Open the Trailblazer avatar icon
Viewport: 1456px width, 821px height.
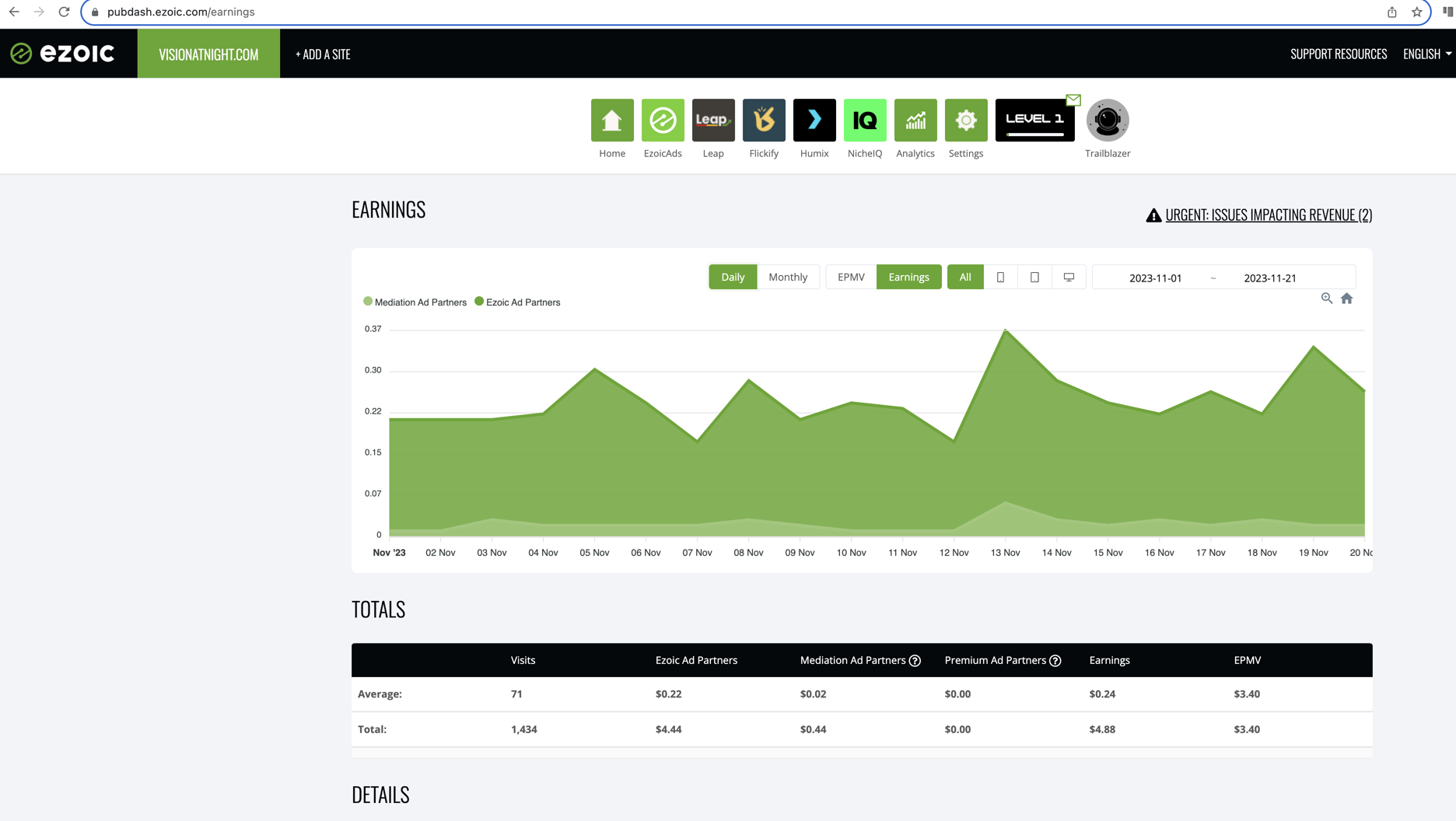[x=1108, y=120]
